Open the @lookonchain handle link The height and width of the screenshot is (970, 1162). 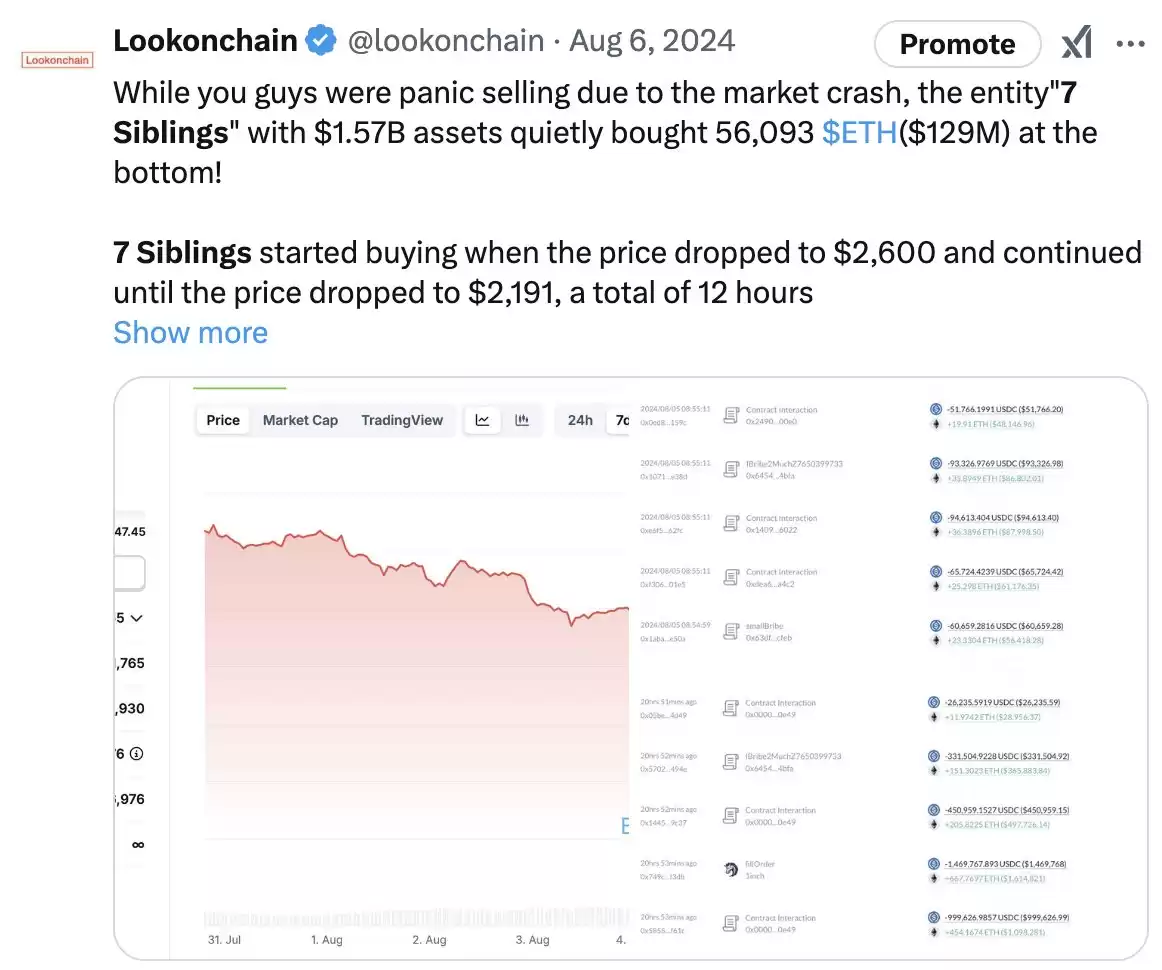[x=446, y=40]
